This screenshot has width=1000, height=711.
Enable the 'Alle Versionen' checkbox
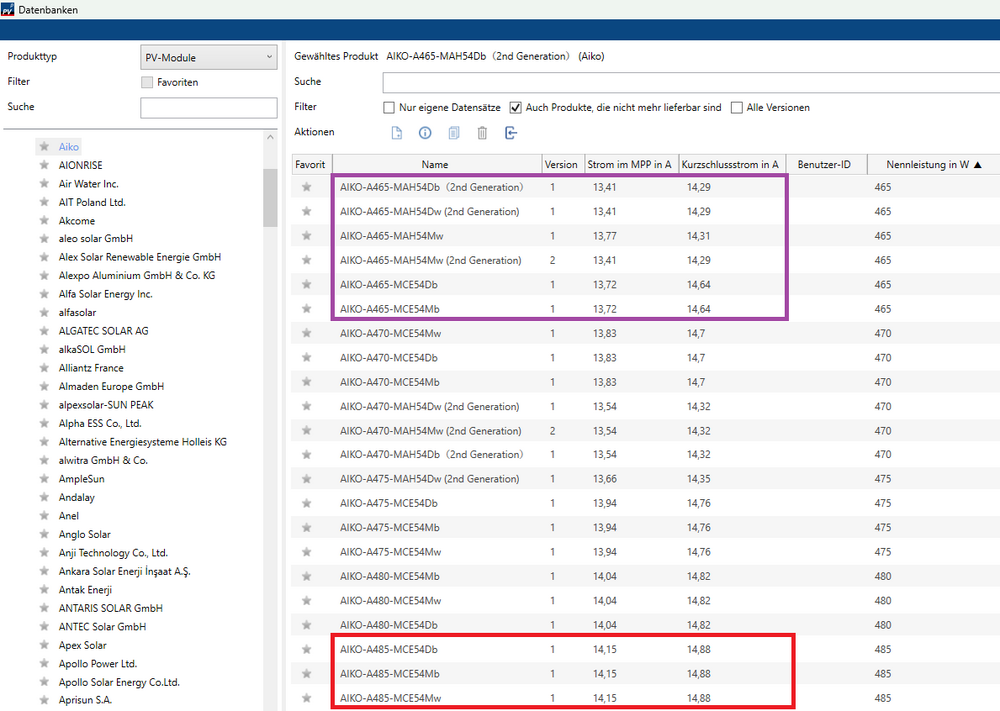tap(737, 108)
